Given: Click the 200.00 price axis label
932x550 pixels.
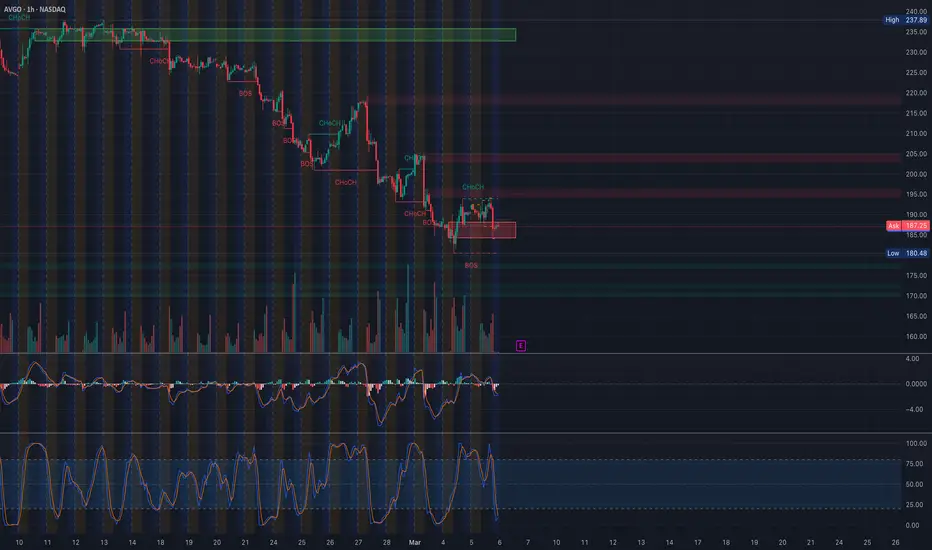Looking at the screenshot, I should coord(916,174).
